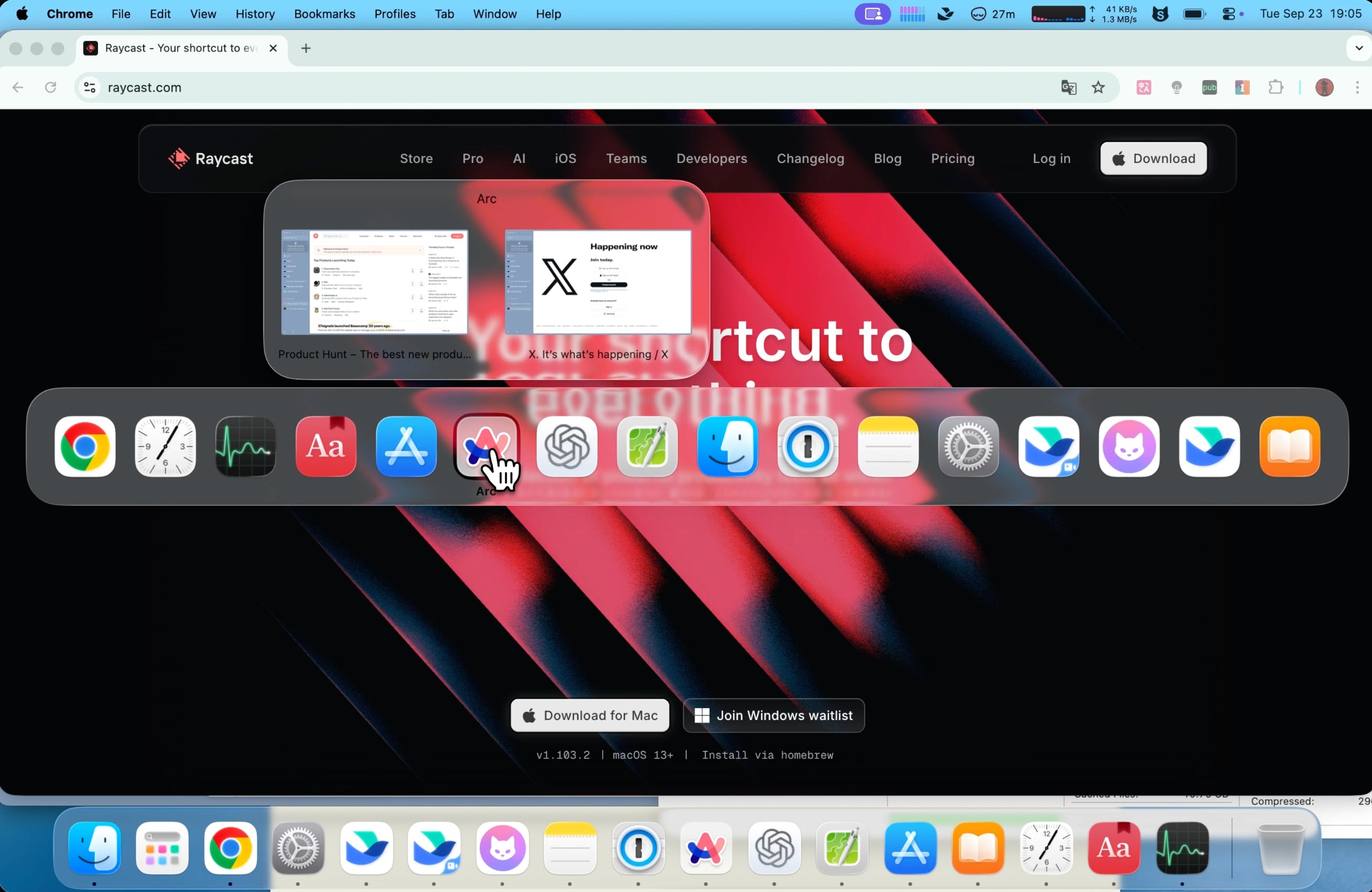
Task: Open Chrome extensions puzzle icon
Action: (1276, 87)
